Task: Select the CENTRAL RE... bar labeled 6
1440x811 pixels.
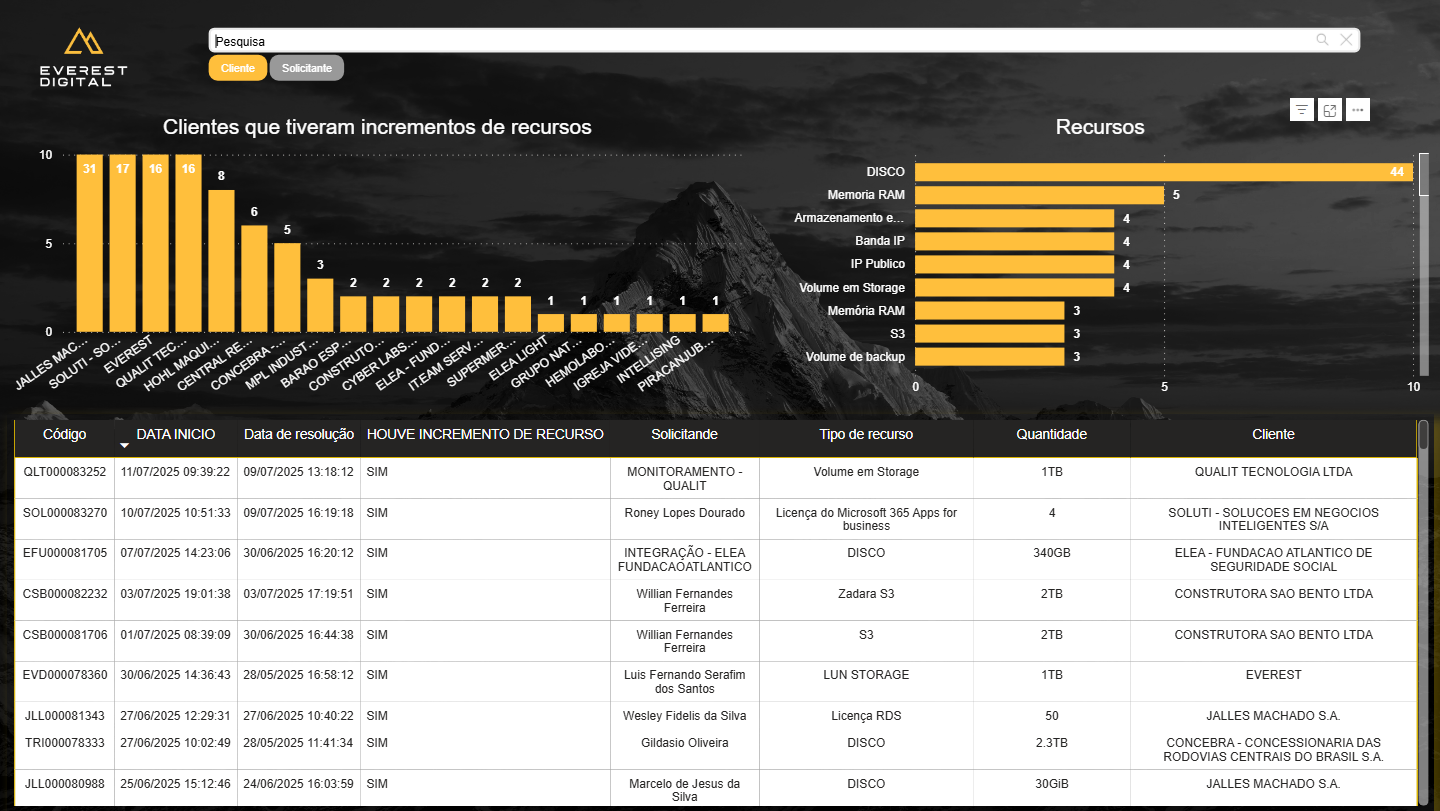Action: click(254, 278)
